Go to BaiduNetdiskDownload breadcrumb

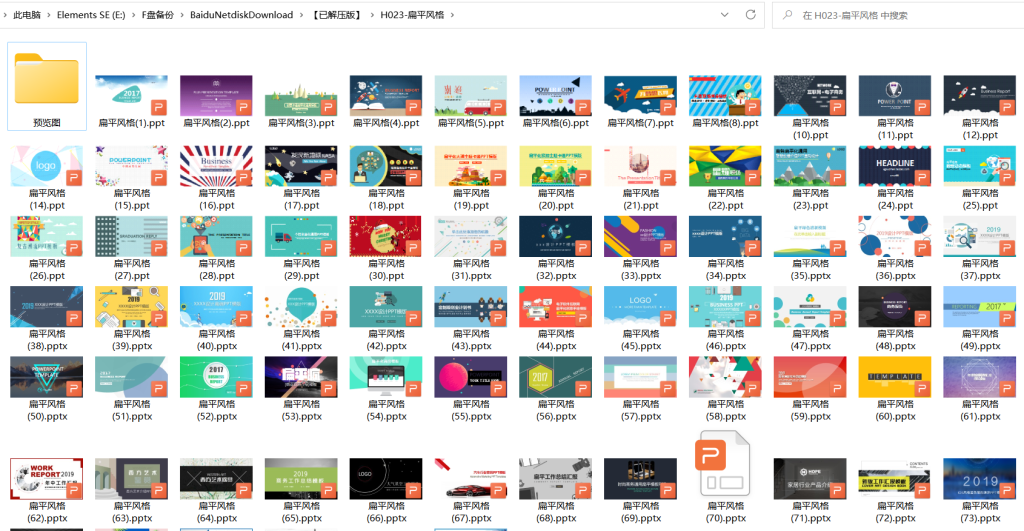[241, 15]
